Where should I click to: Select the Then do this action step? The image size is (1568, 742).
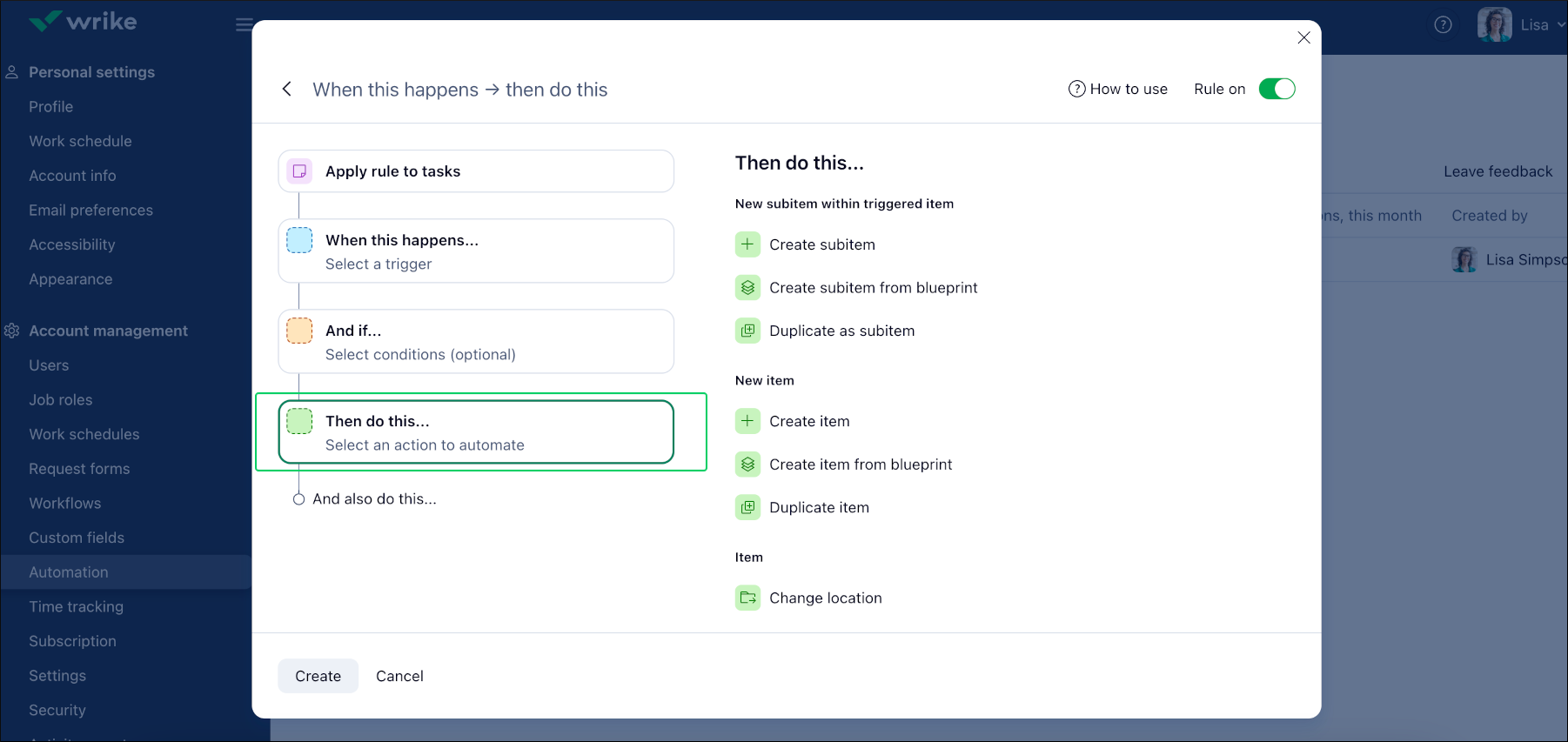476,432
